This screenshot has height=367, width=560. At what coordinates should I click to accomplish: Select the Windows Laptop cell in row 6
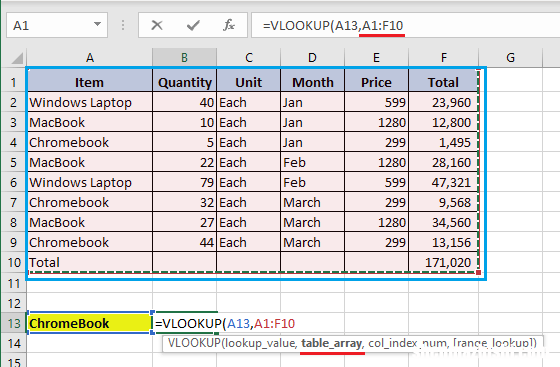[90, 182]
